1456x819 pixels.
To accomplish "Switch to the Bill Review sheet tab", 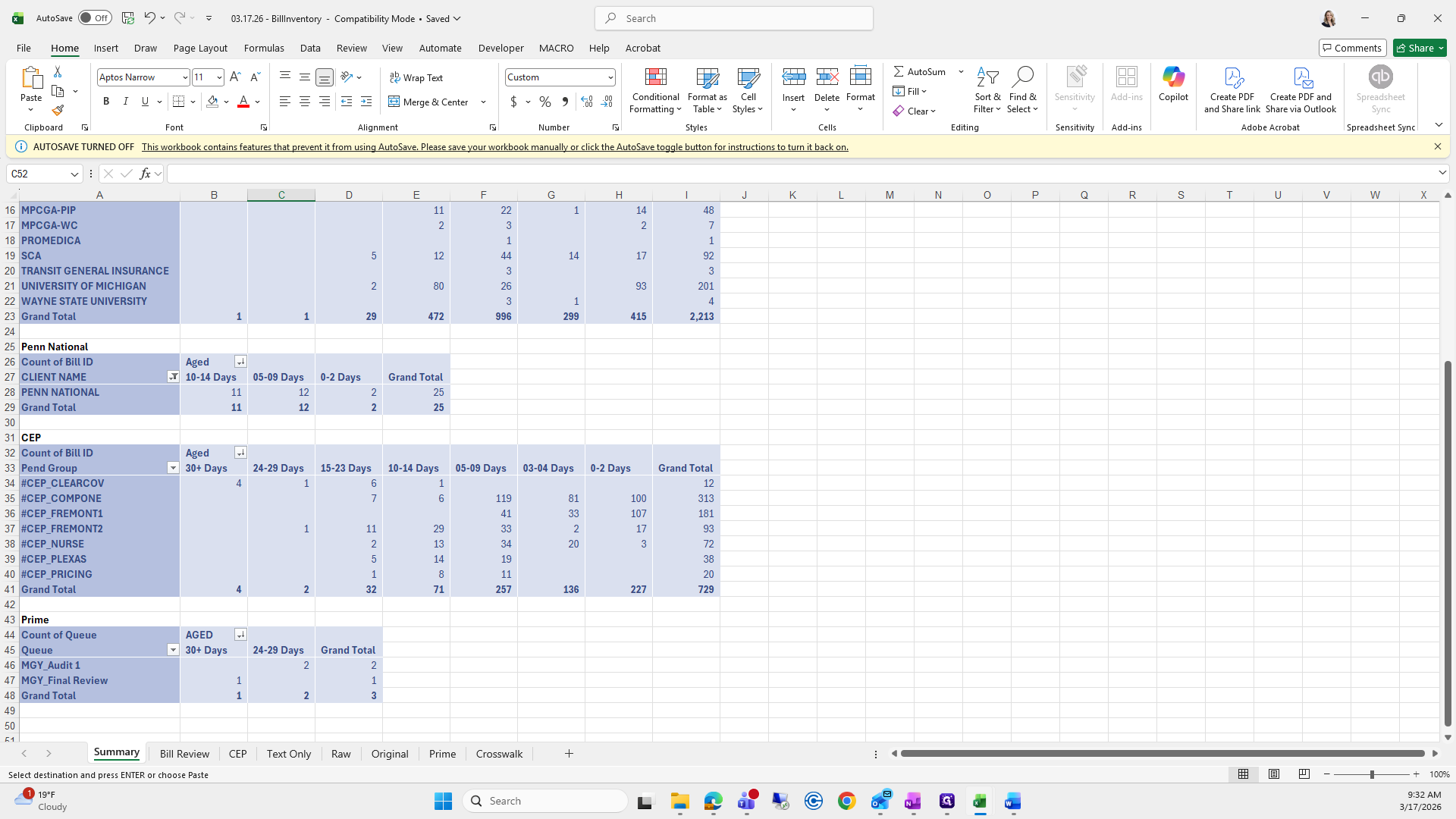I will [184, 754].
